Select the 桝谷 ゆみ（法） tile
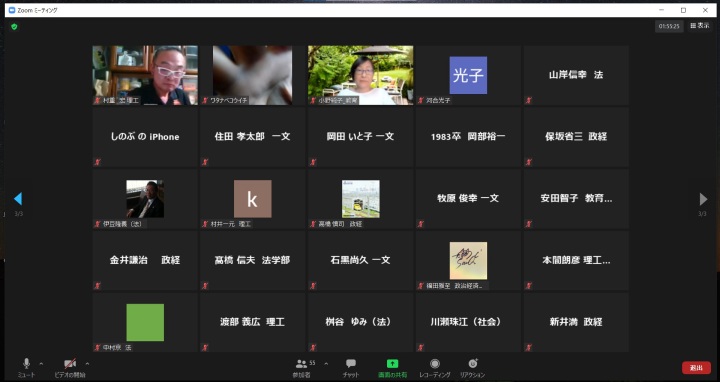The height and width of the screenshot is (382, 720). (360, 322)
